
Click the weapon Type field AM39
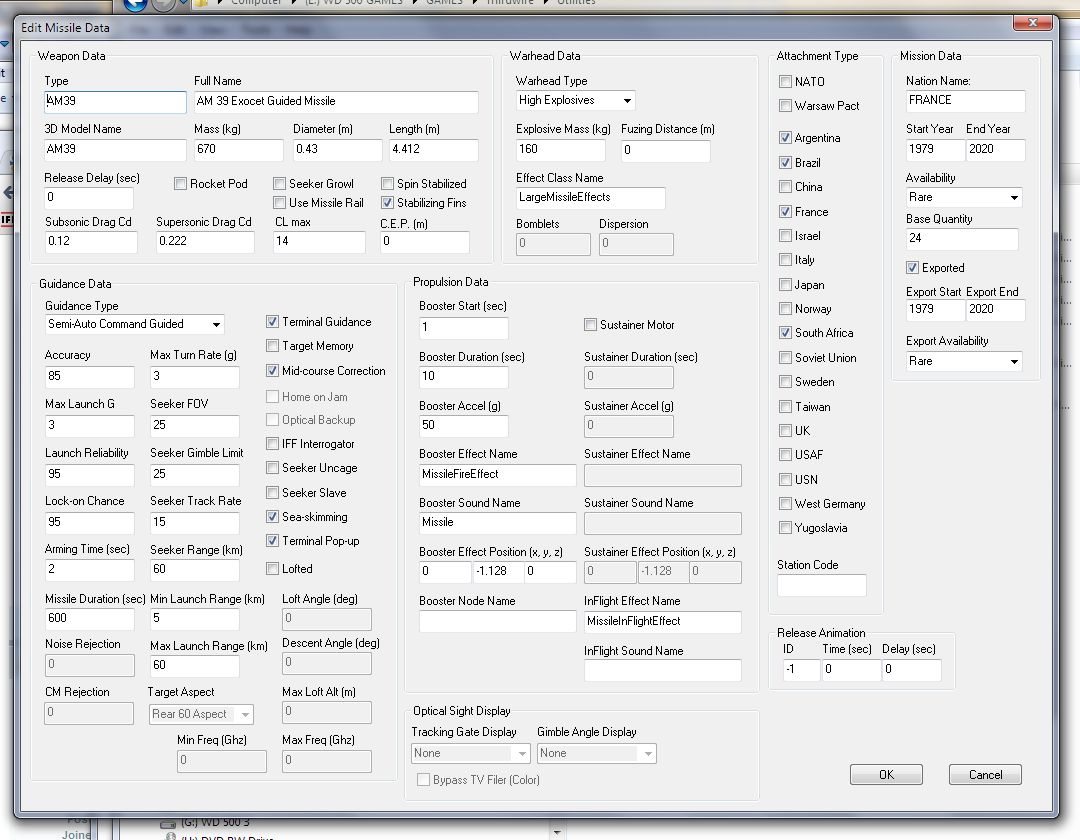click(x=115, y=102)
